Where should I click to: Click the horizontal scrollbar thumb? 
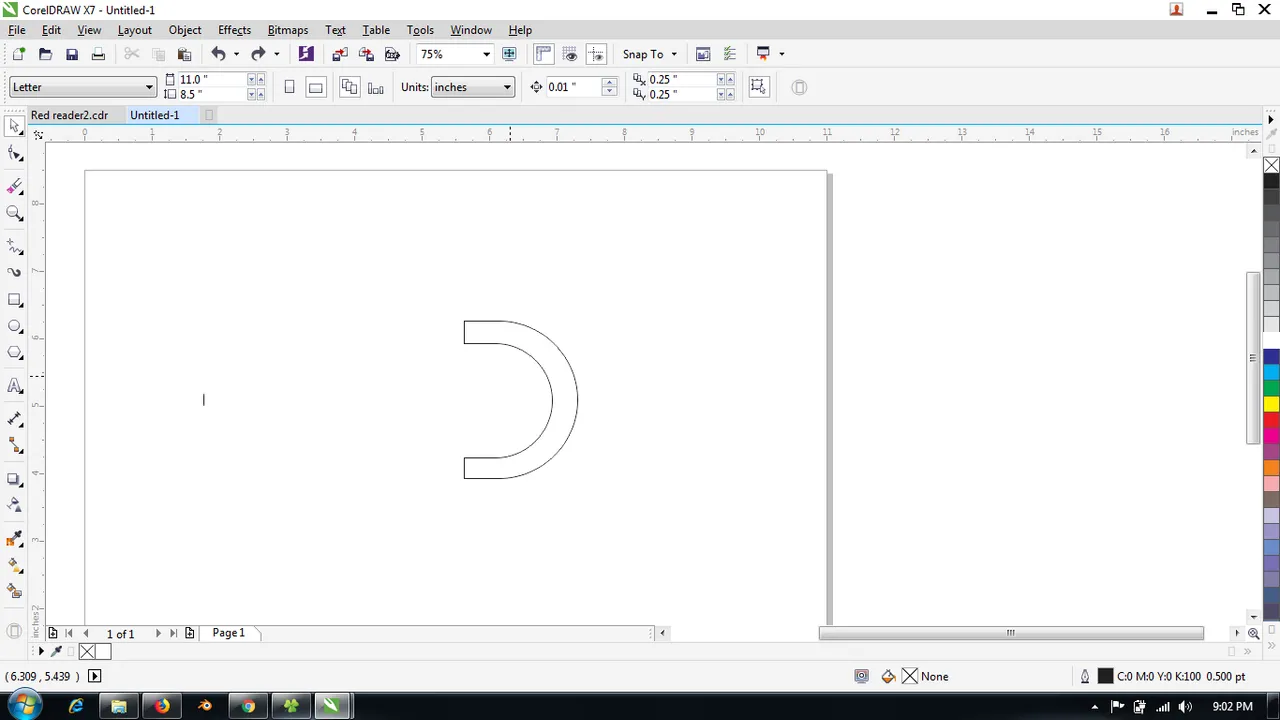click(1011, 633)
